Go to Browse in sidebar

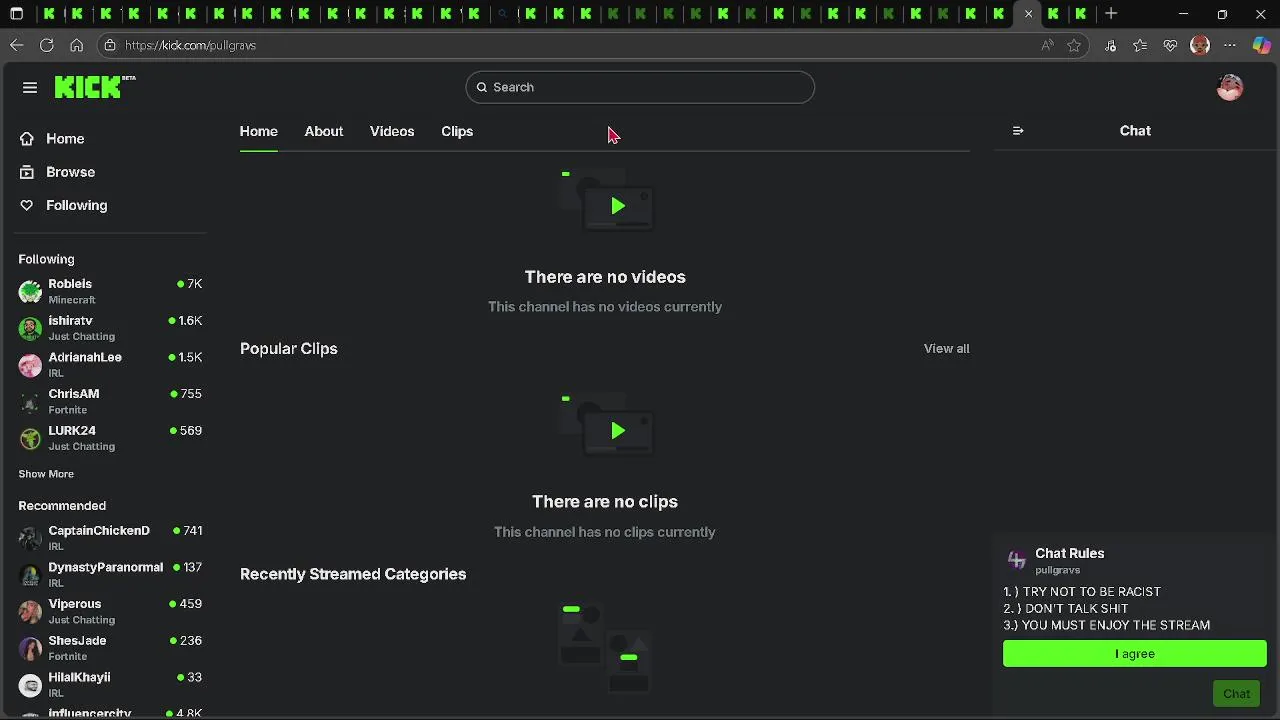70,172
